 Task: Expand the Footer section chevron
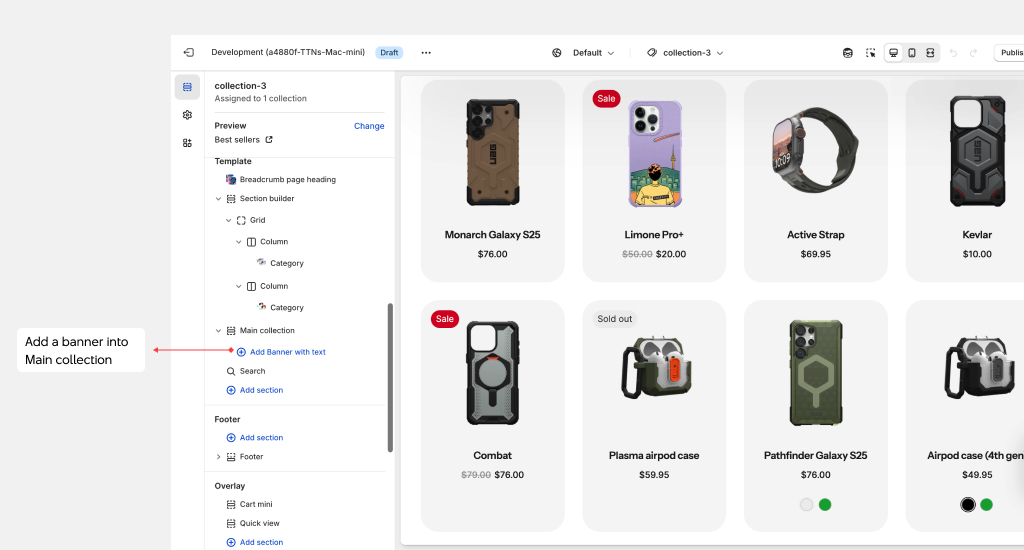218,457
